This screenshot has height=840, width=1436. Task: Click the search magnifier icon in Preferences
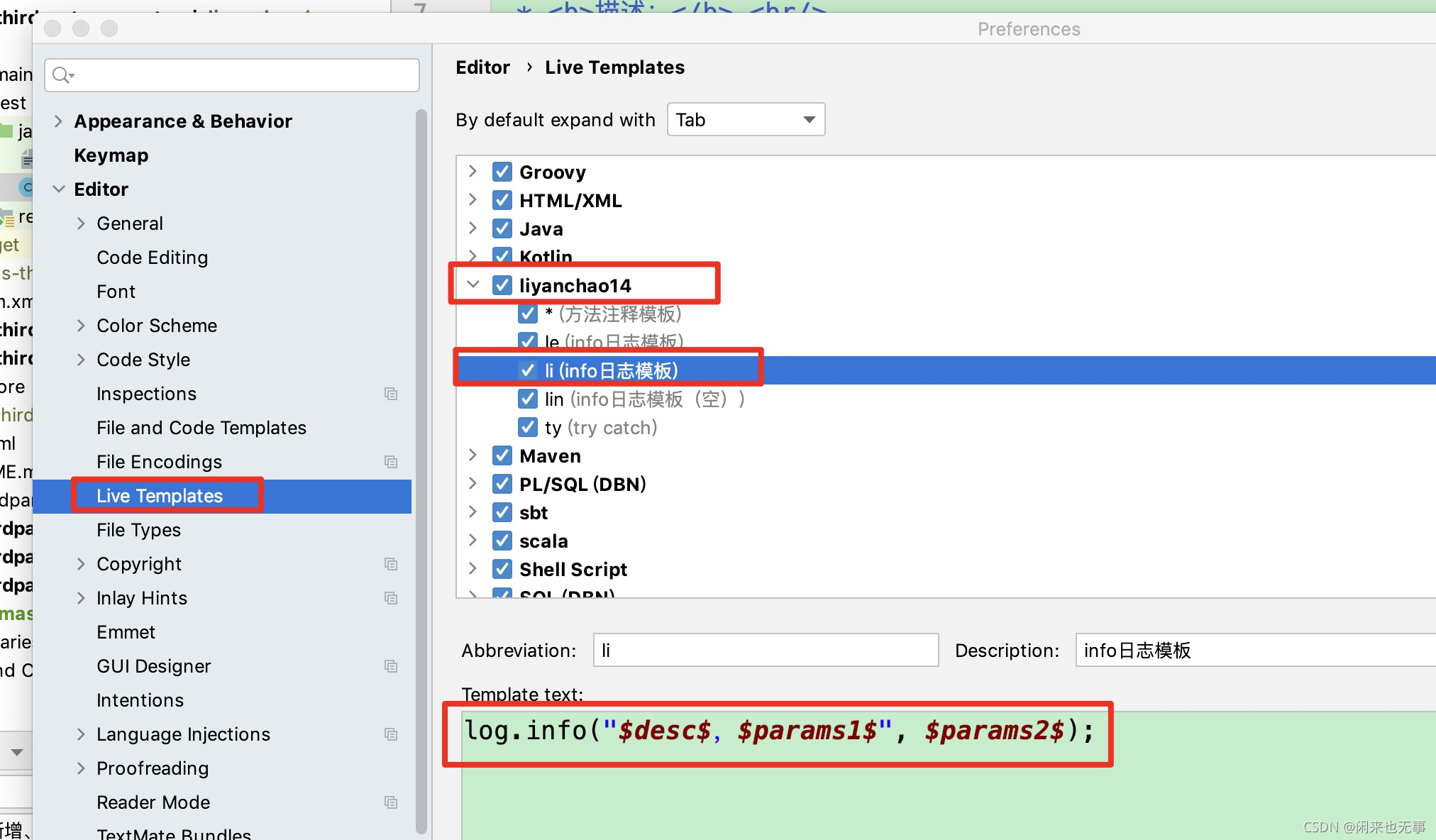[62, 74]
